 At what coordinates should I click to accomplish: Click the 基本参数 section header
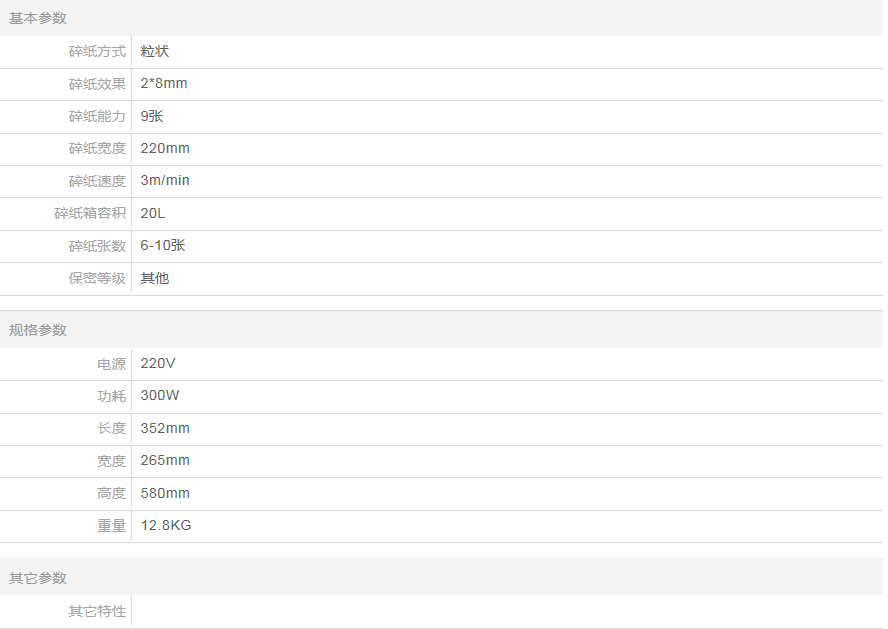pos(38,18)
